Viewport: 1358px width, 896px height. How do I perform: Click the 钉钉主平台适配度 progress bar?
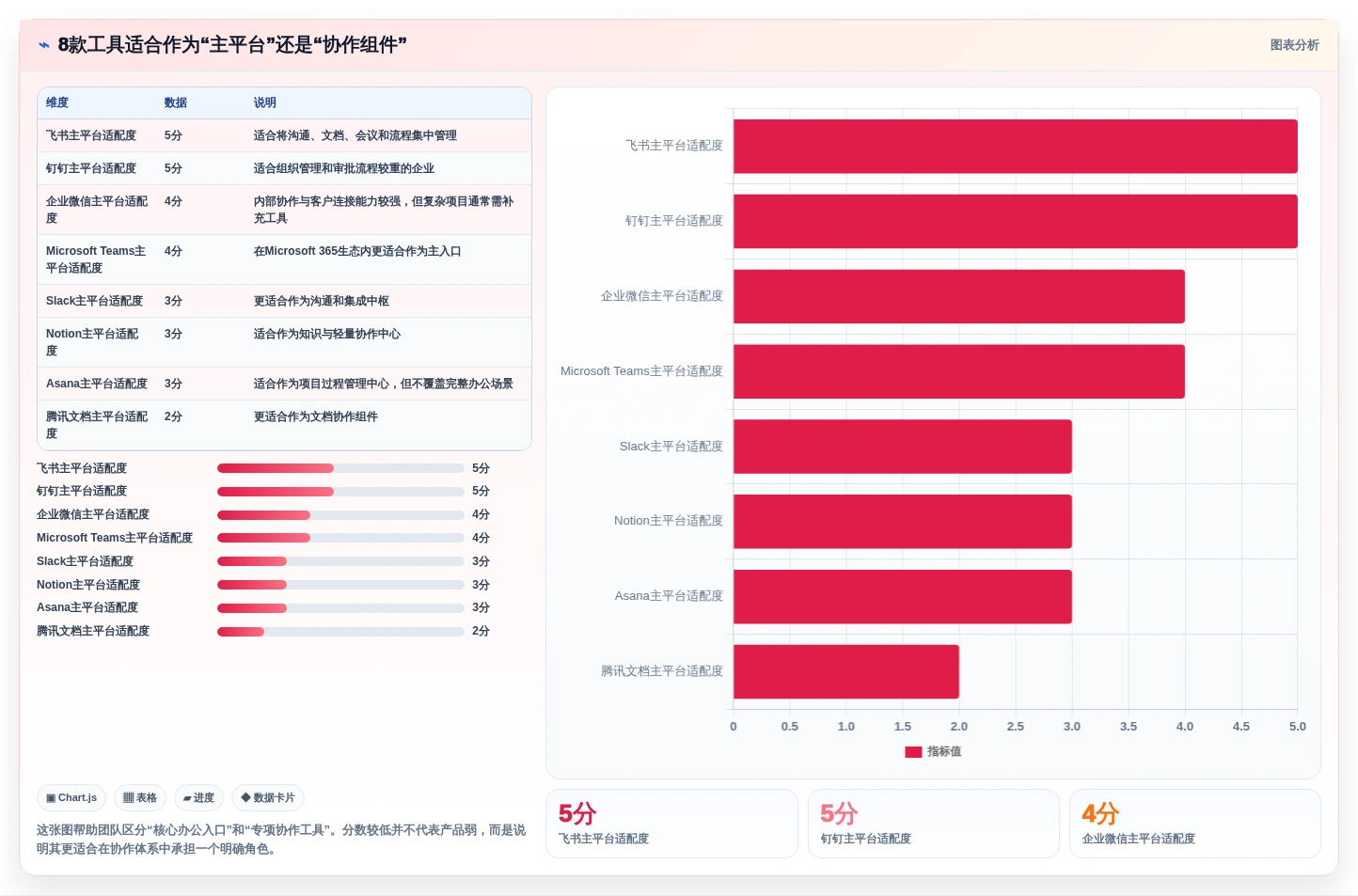tap(340, 491)
